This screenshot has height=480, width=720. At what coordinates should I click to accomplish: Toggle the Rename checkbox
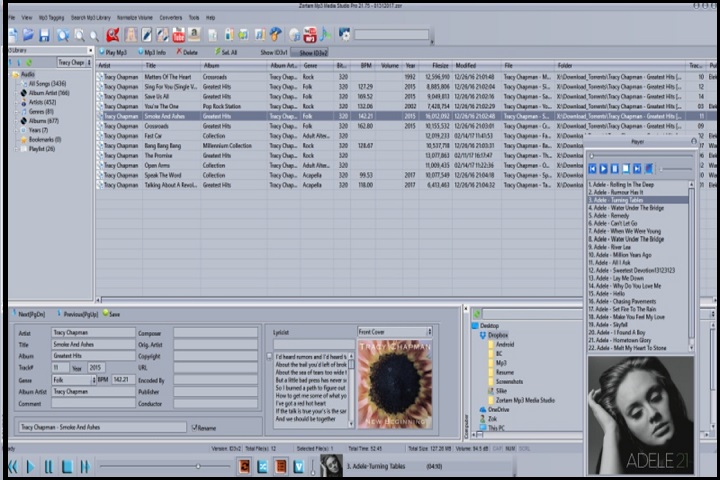pyautogui.click(x=195, y=427)
